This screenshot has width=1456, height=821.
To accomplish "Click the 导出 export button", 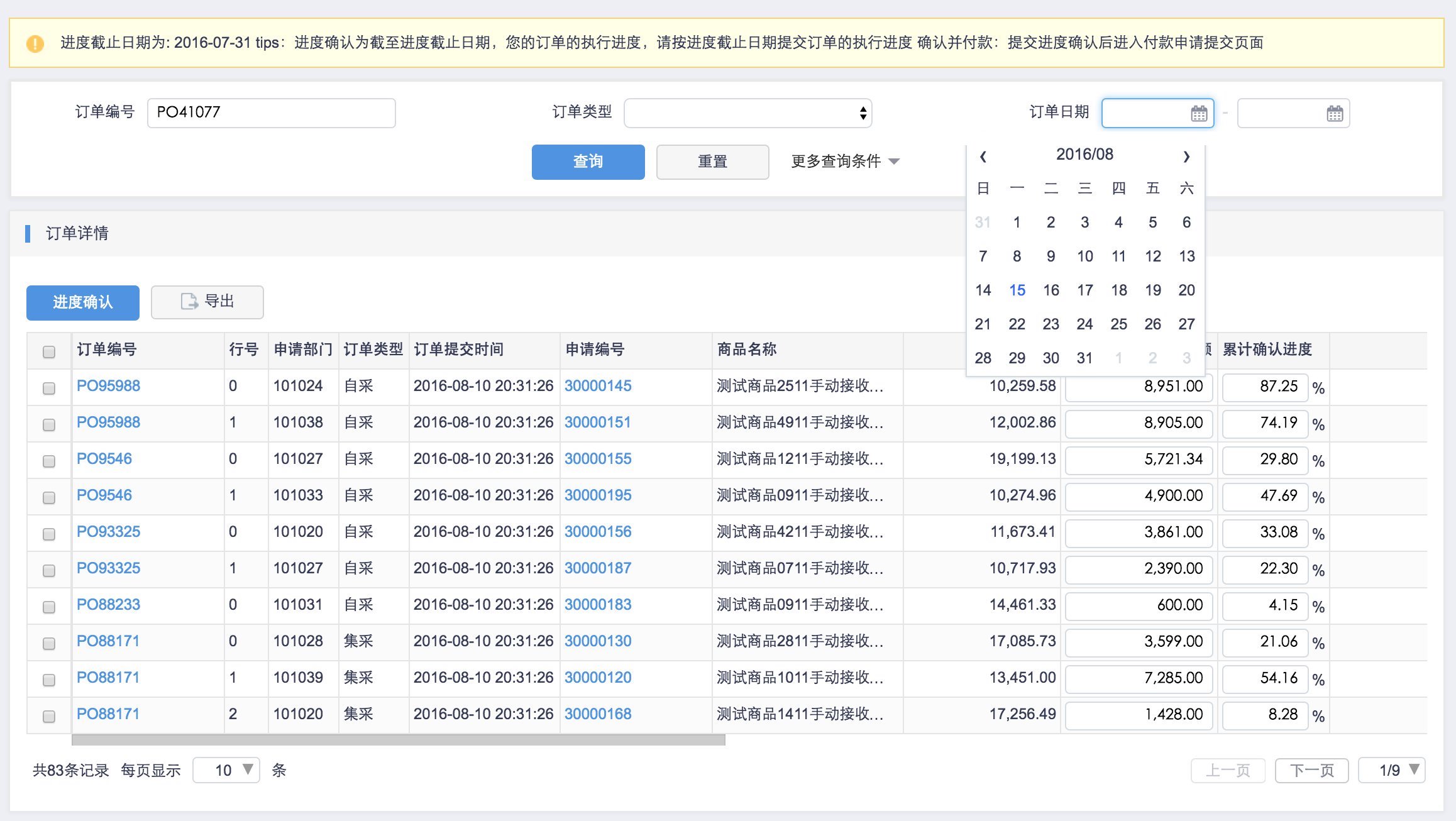I will tap(207, 302).
